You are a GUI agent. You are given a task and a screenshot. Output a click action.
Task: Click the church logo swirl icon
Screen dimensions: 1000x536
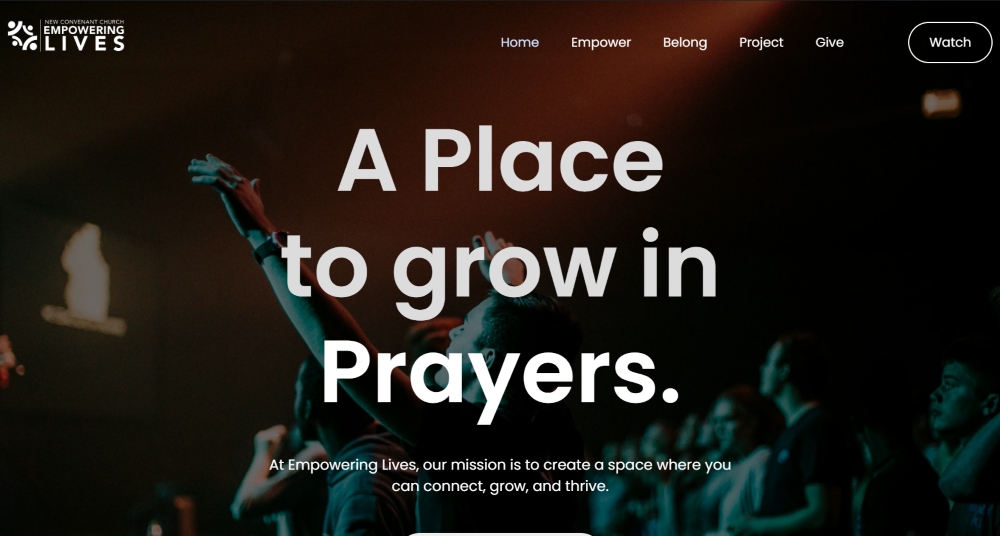pos(22,36)
